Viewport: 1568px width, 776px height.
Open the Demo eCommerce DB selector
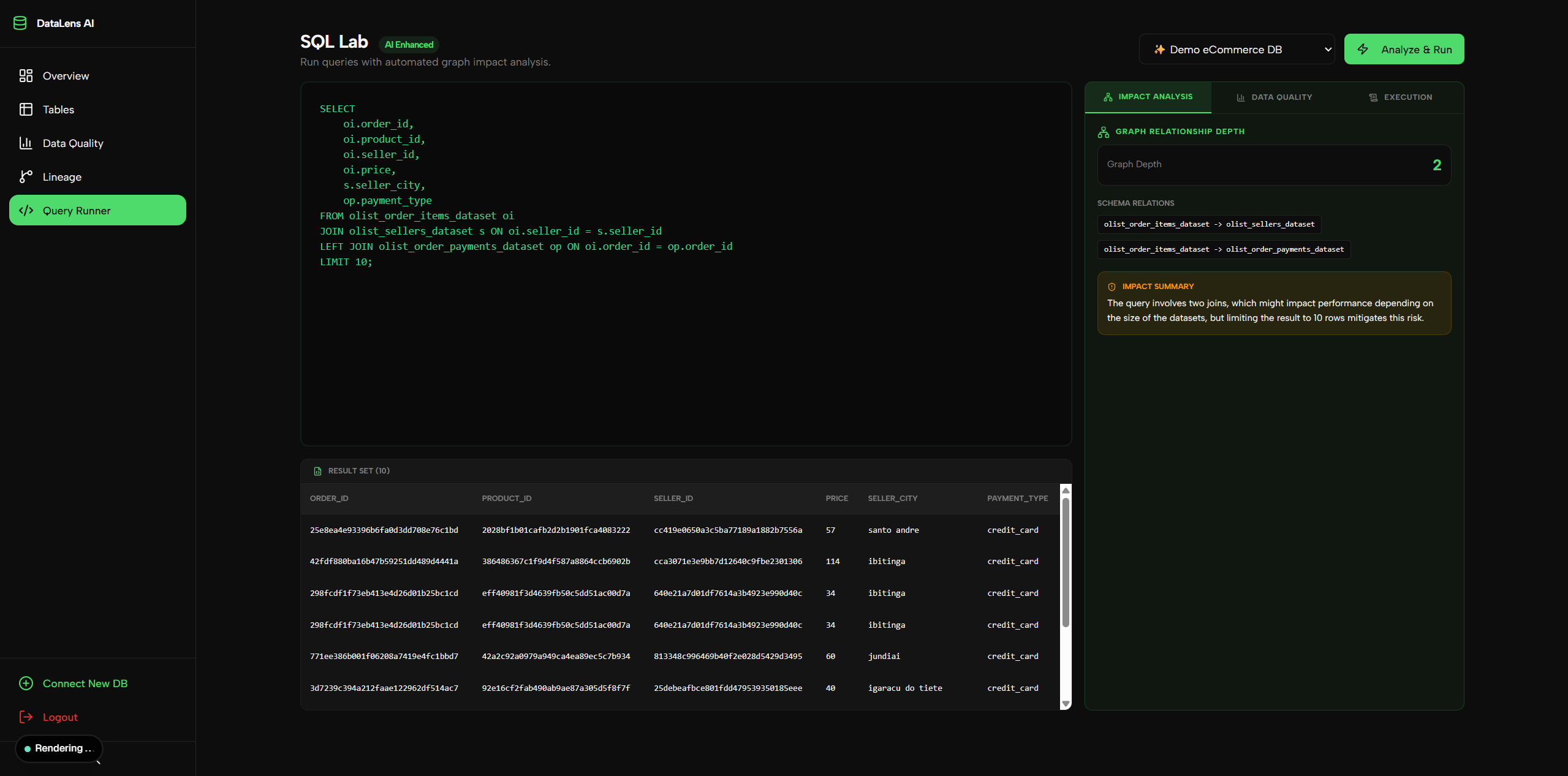click(1237, 49)
